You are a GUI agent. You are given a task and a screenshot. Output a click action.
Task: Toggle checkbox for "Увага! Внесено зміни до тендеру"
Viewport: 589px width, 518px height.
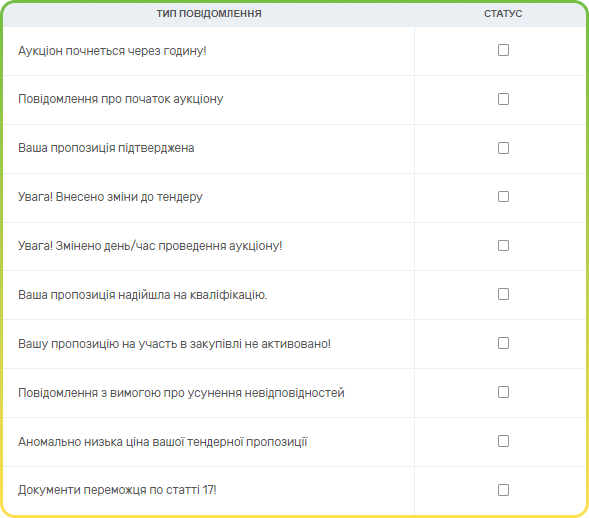coord(503,196)
